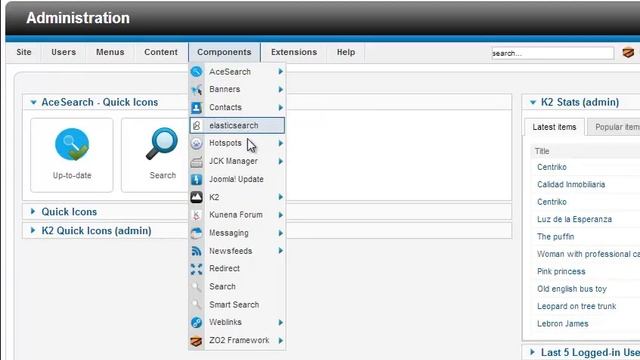
Task: Open the Leopard on tree trunk item
Action: (x=576, y=306)
